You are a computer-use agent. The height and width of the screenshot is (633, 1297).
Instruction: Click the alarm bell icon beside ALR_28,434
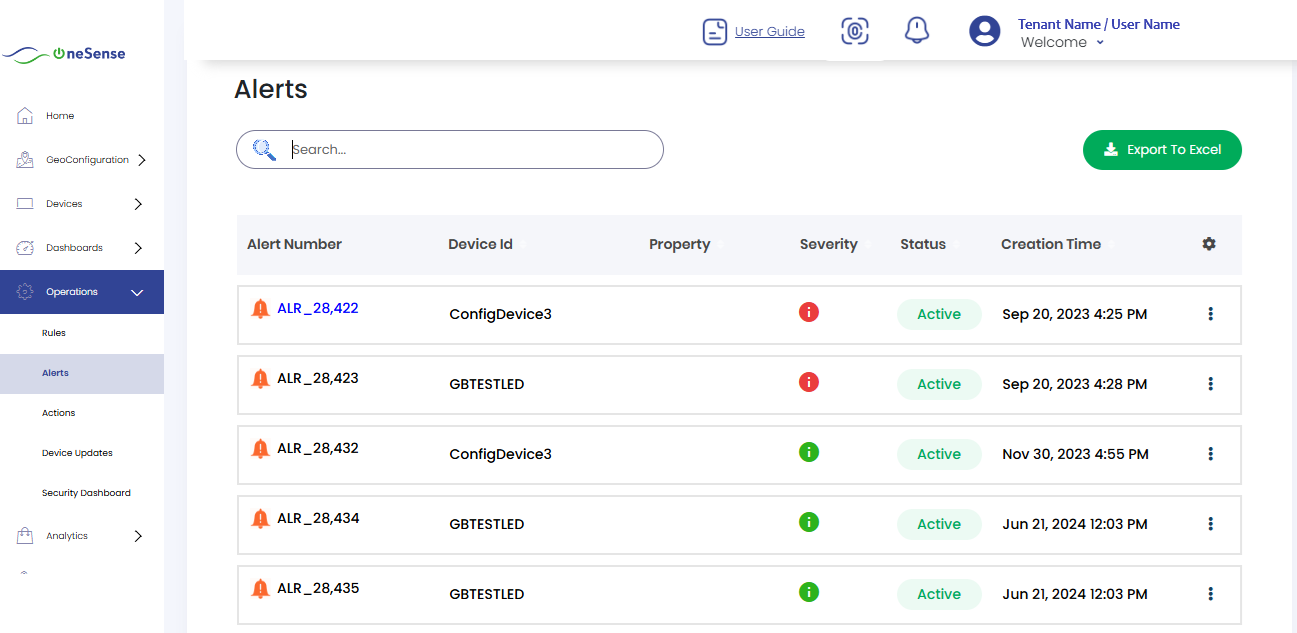(260, 518)
